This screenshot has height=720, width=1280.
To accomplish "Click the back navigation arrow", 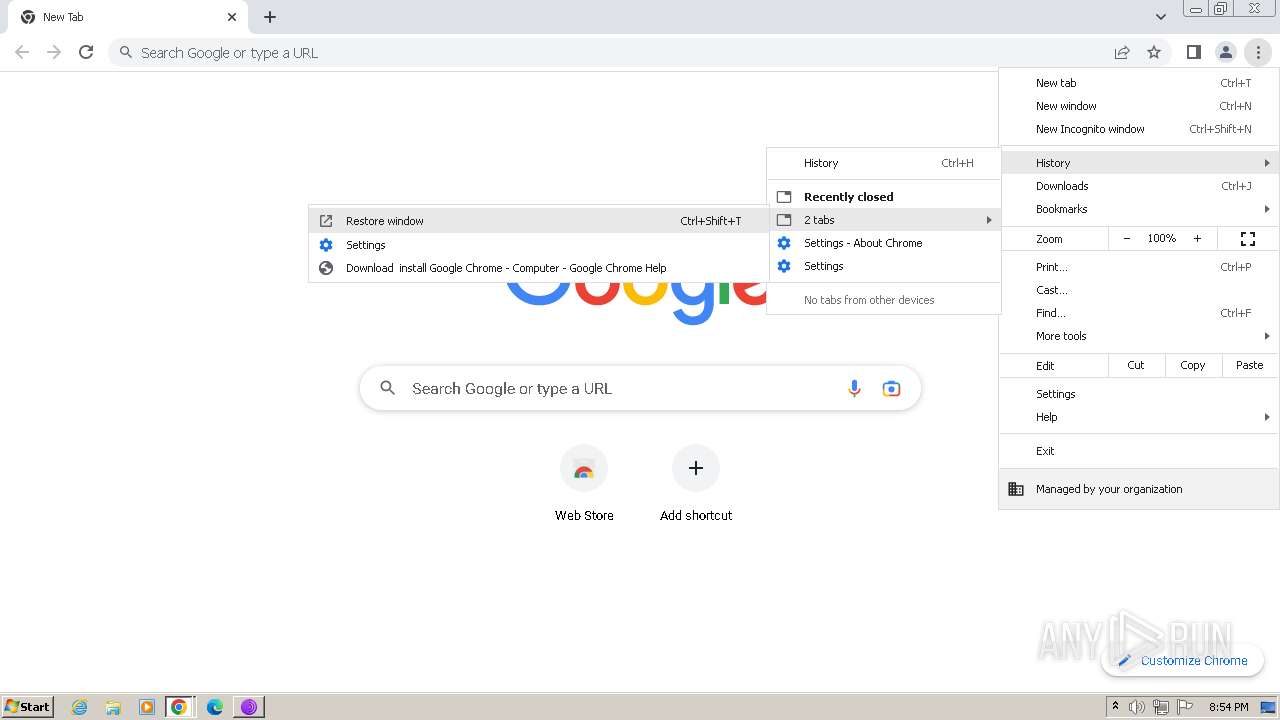I will [x=22, y=52].
